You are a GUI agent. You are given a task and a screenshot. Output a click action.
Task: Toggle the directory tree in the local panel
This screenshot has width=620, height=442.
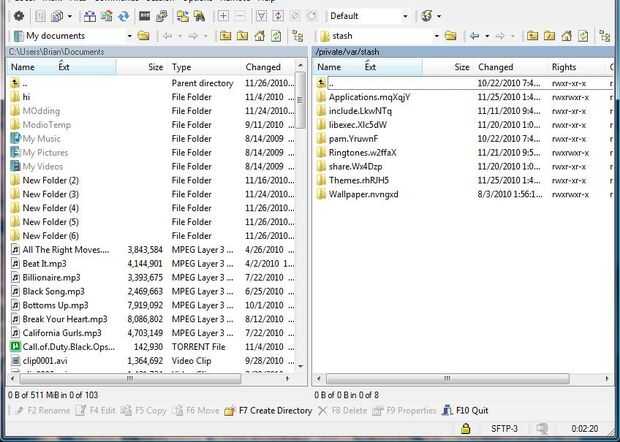(x=297, y=36)
